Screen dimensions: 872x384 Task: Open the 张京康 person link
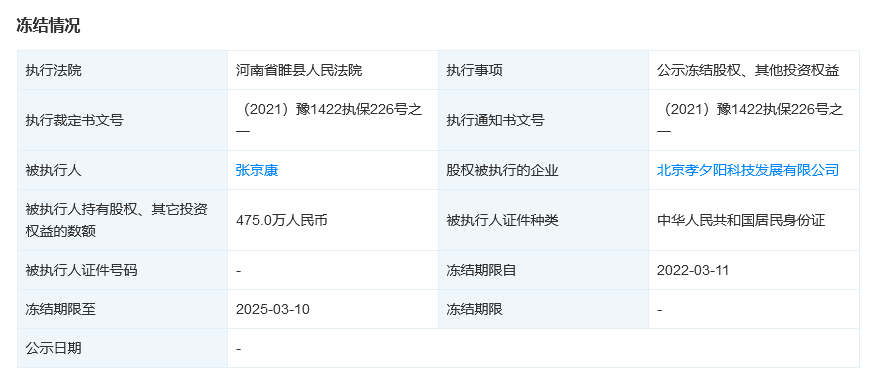point(256,170)
